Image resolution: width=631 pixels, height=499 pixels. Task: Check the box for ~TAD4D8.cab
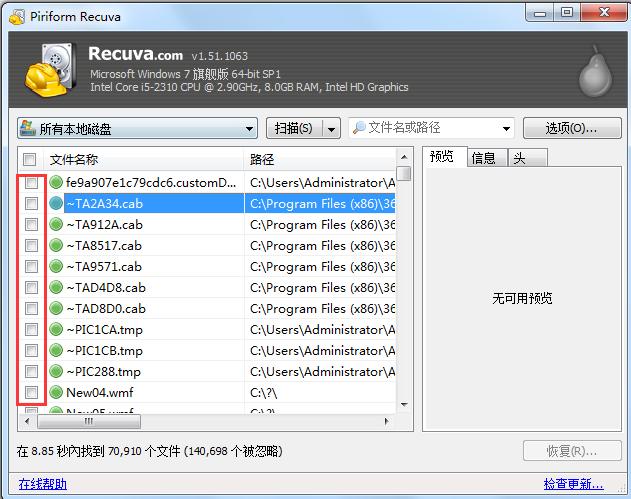(31, 287)
